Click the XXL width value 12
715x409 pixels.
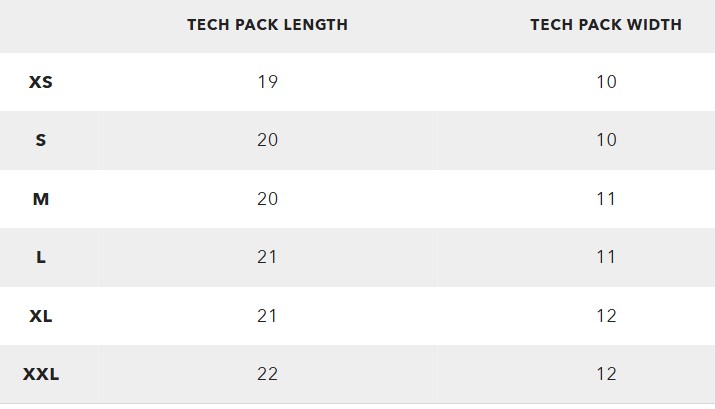pos(606,374)
